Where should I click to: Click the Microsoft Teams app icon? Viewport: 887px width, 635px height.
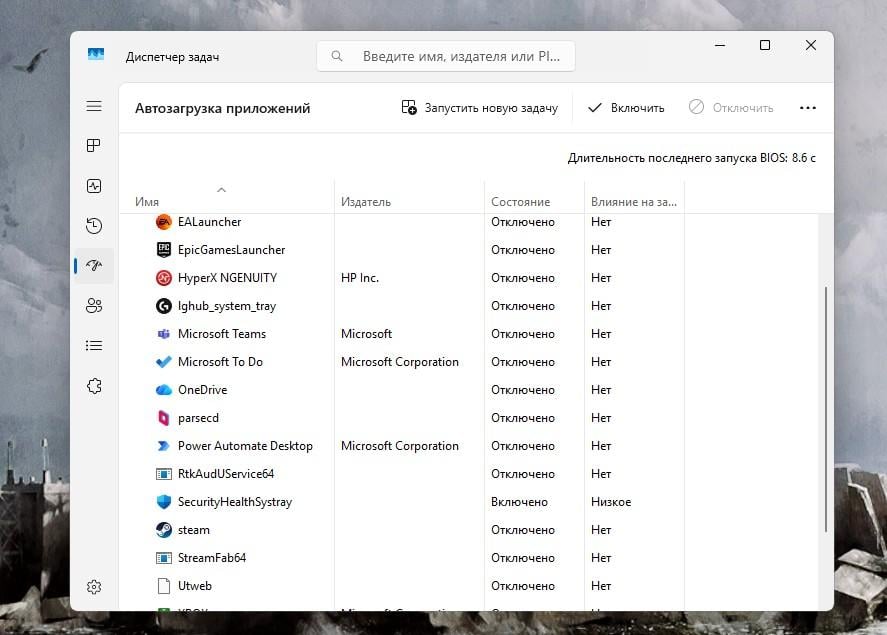tap(163, 334)
